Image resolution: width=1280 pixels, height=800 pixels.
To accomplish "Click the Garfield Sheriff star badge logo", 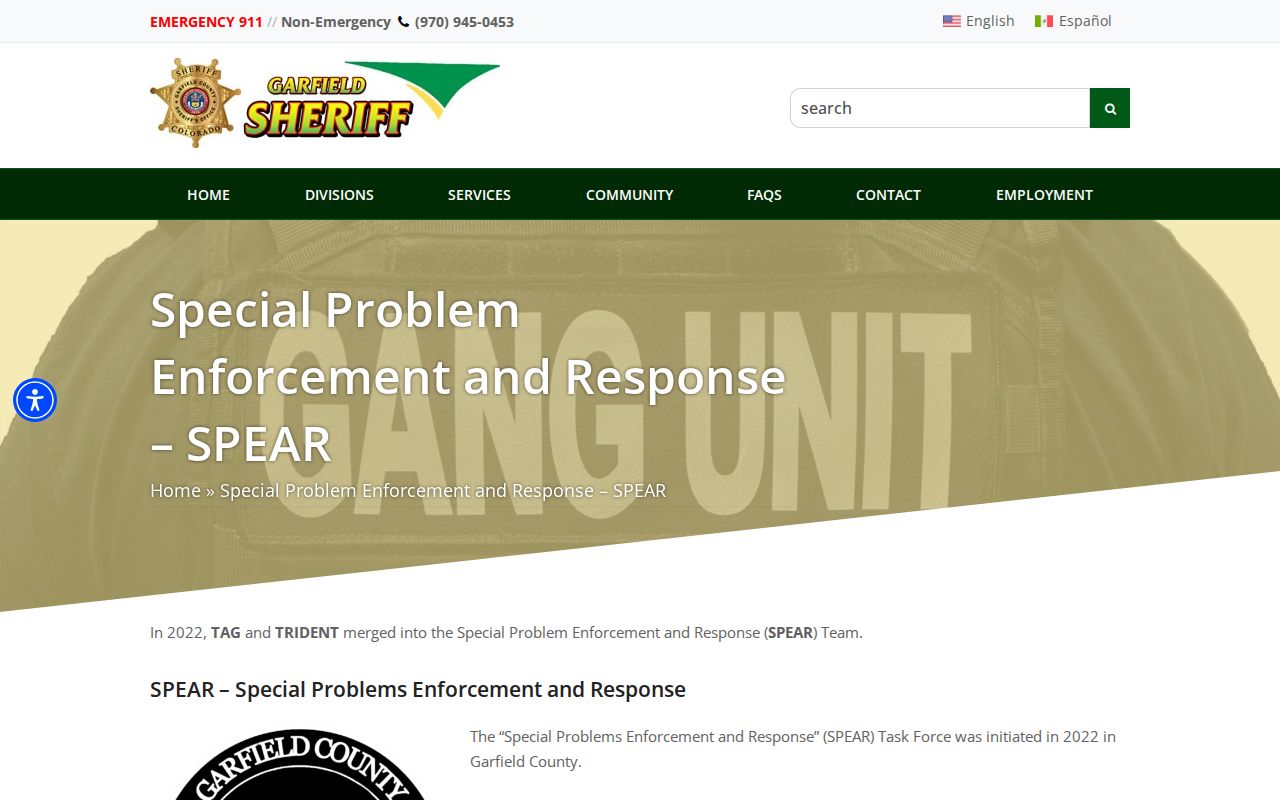I will pyautogui.click(x=195, y=102).
